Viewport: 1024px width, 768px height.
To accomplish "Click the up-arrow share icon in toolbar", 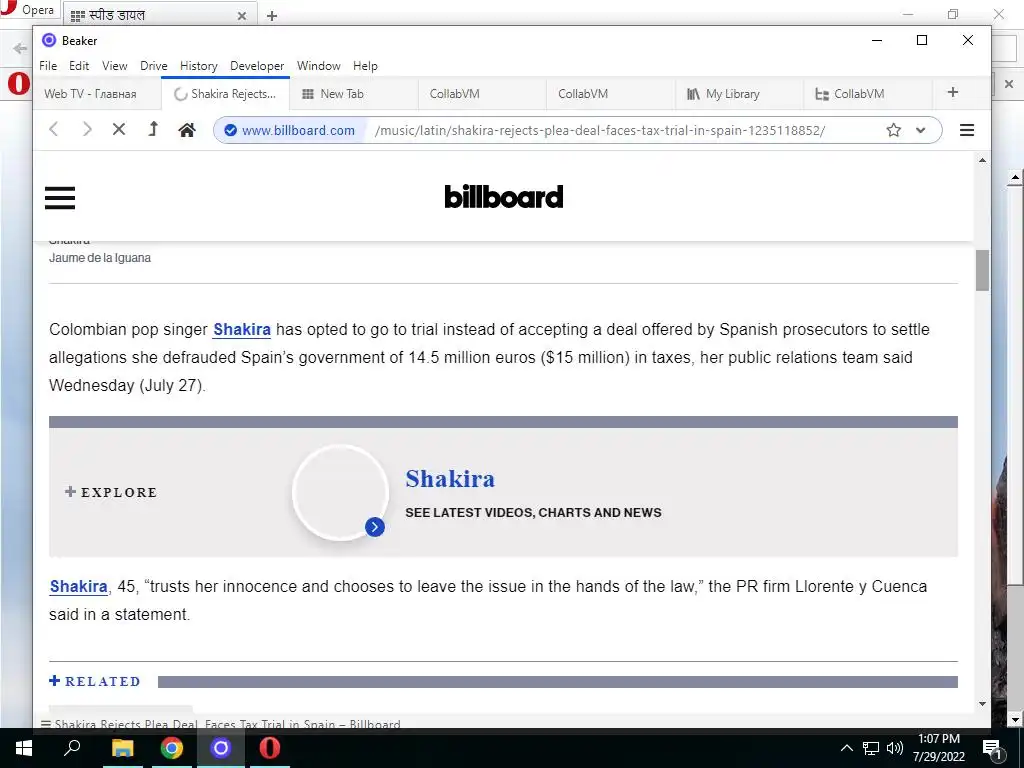I will (153, 129).
